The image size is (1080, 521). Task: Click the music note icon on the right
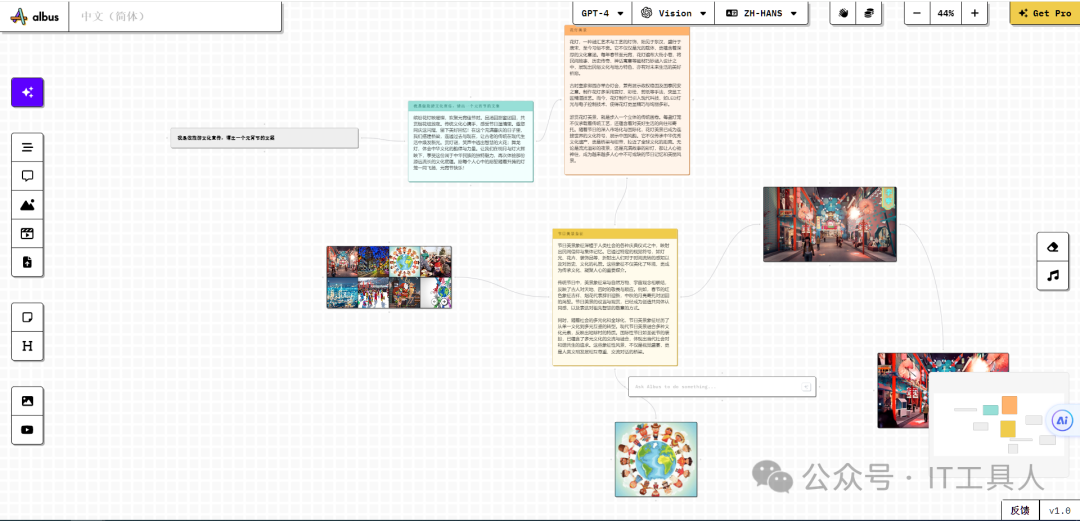point(1052,276)
